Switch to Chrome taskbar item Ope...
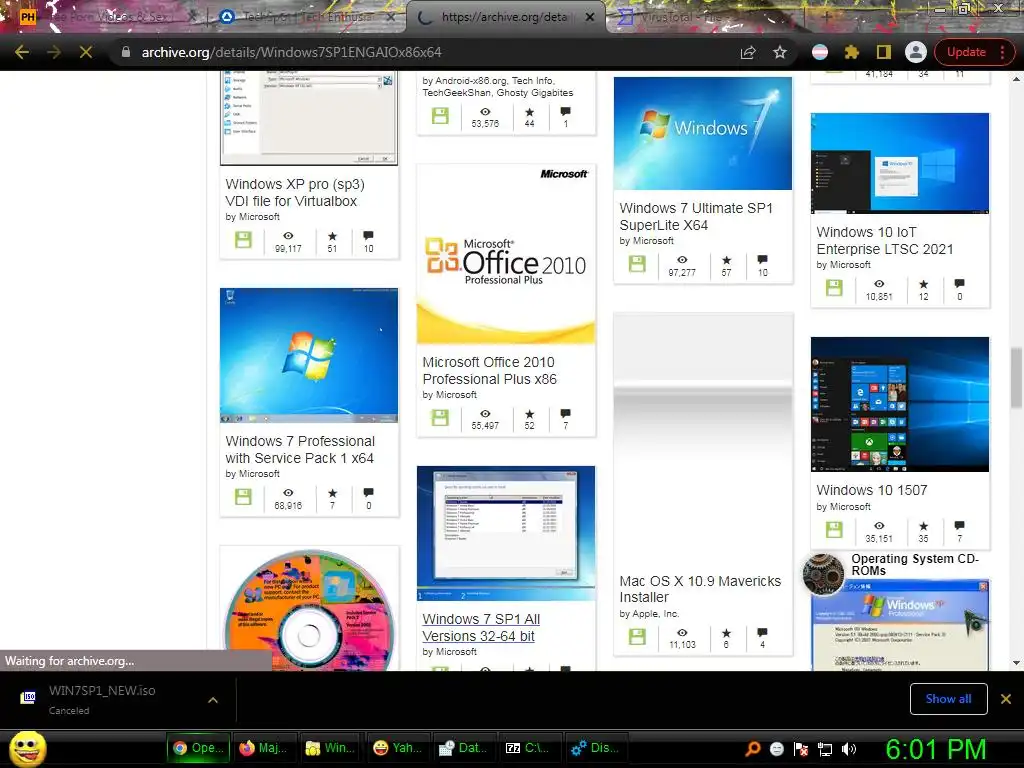1024x768 pixels. point(199,748)
